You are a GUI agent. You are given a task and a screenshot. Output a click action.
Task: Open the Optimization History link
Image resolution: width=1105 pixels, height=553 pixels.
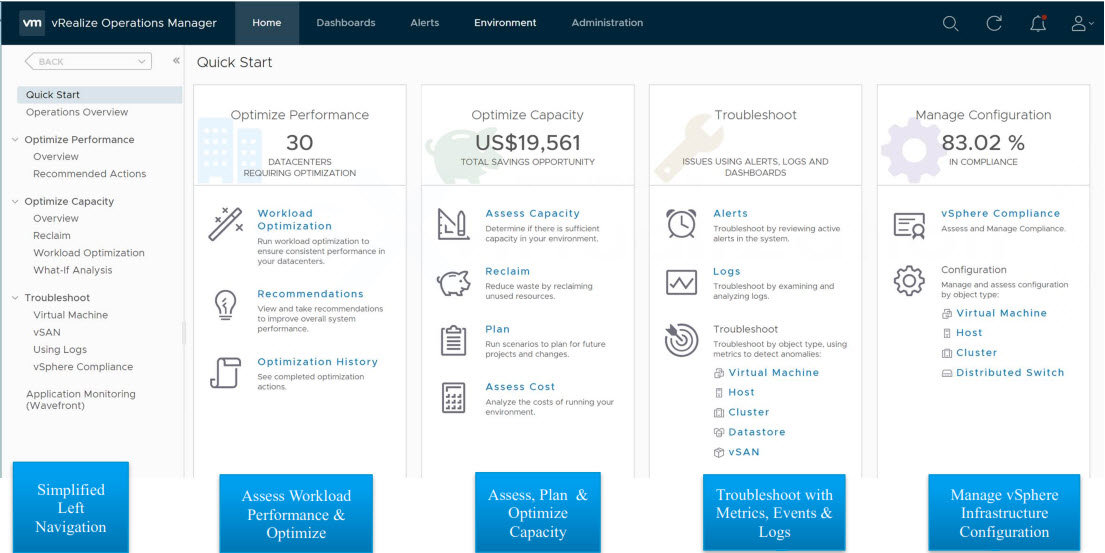coord(317,362)
